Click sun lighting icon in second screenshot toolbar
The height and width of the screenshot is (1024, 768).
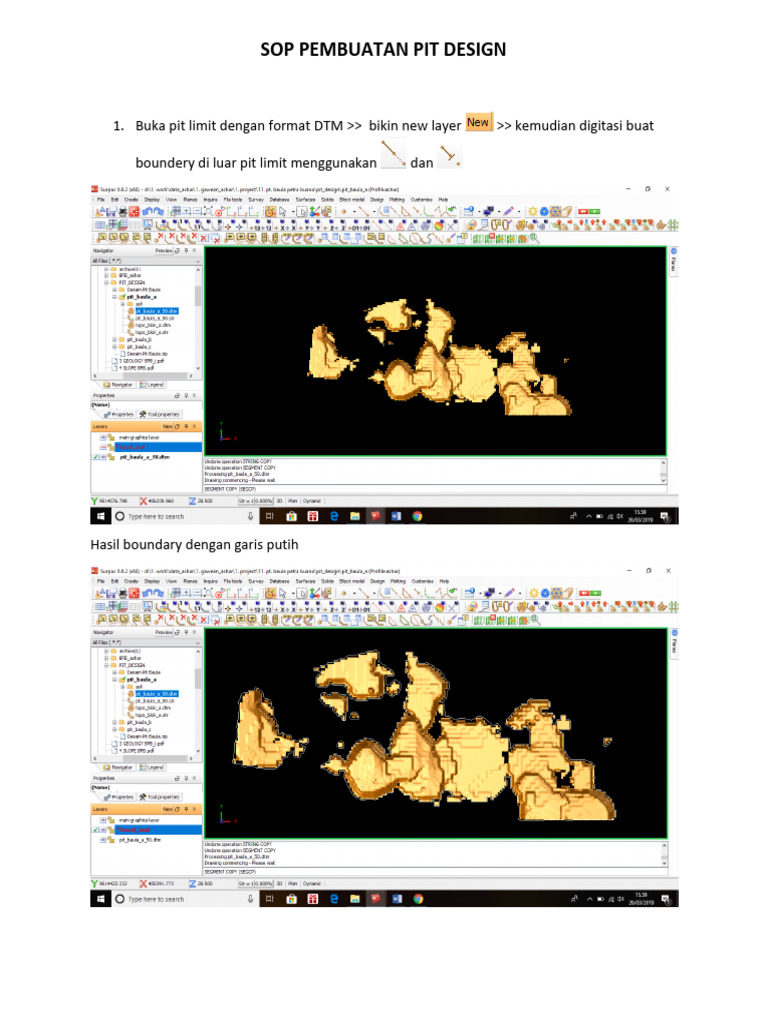[x=533, y=594]
